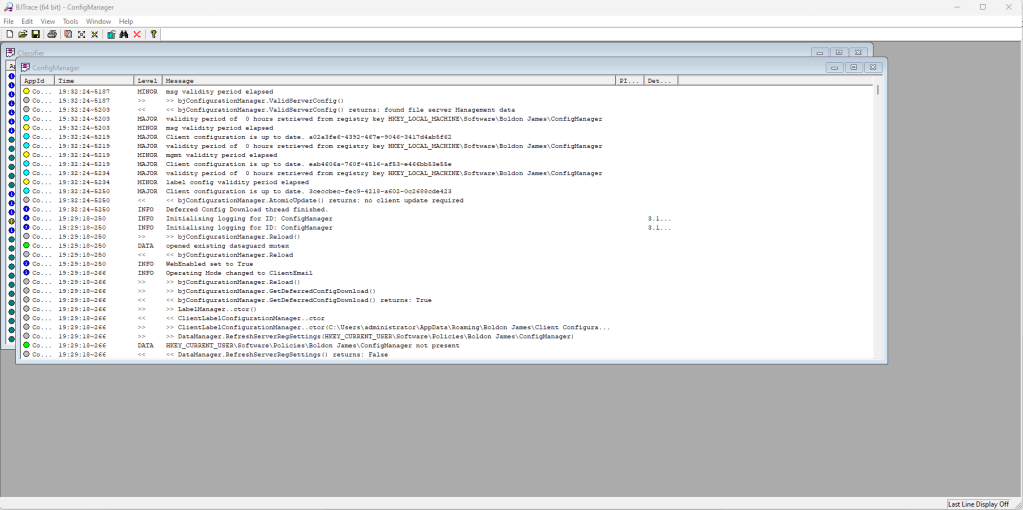Click the teal padlock toolbar icon
This screenshot has height=510, width=1023.
tap(111, 34)
